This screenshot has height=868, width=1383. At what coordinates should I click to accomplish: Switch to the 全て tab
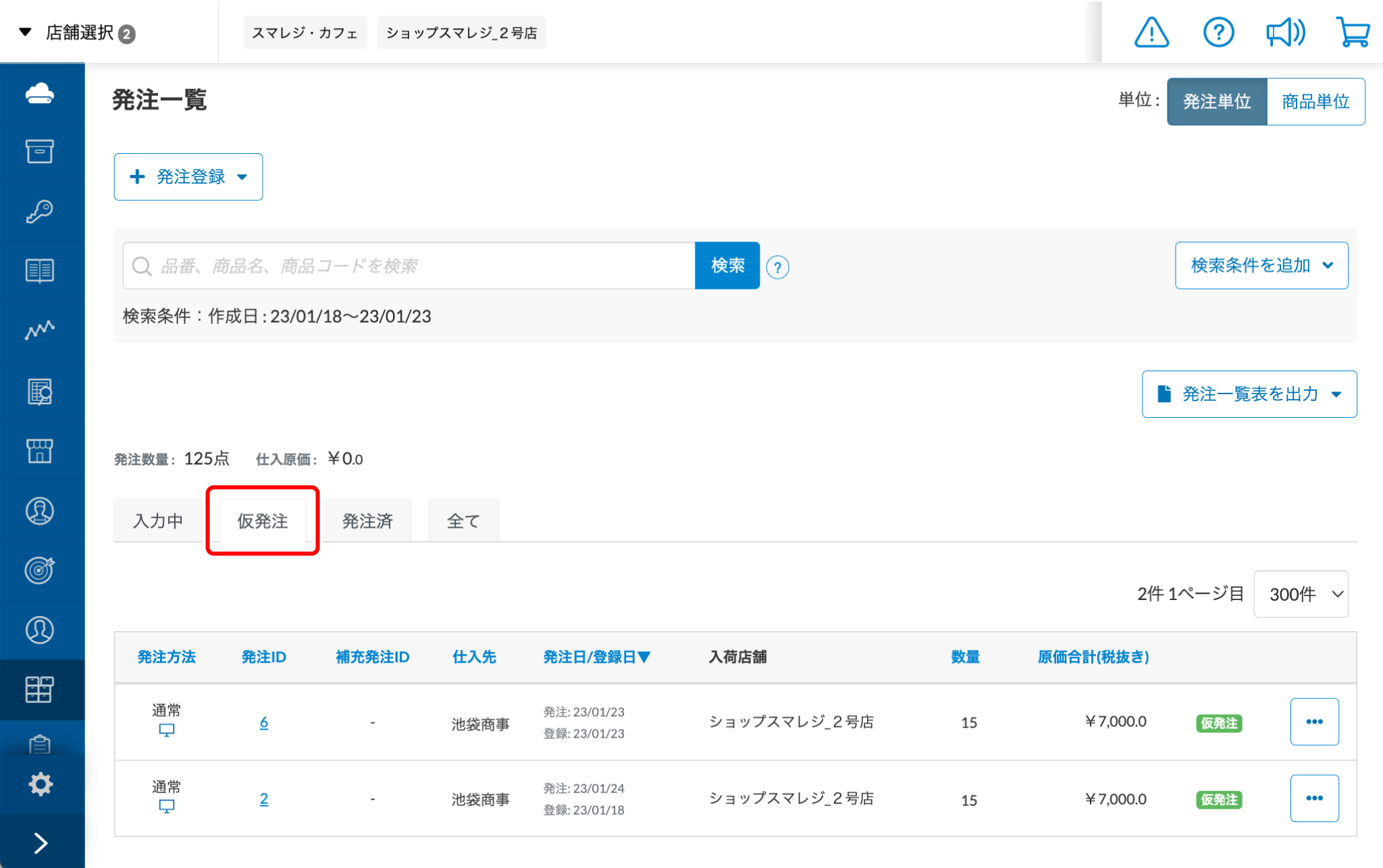point(463,520)
